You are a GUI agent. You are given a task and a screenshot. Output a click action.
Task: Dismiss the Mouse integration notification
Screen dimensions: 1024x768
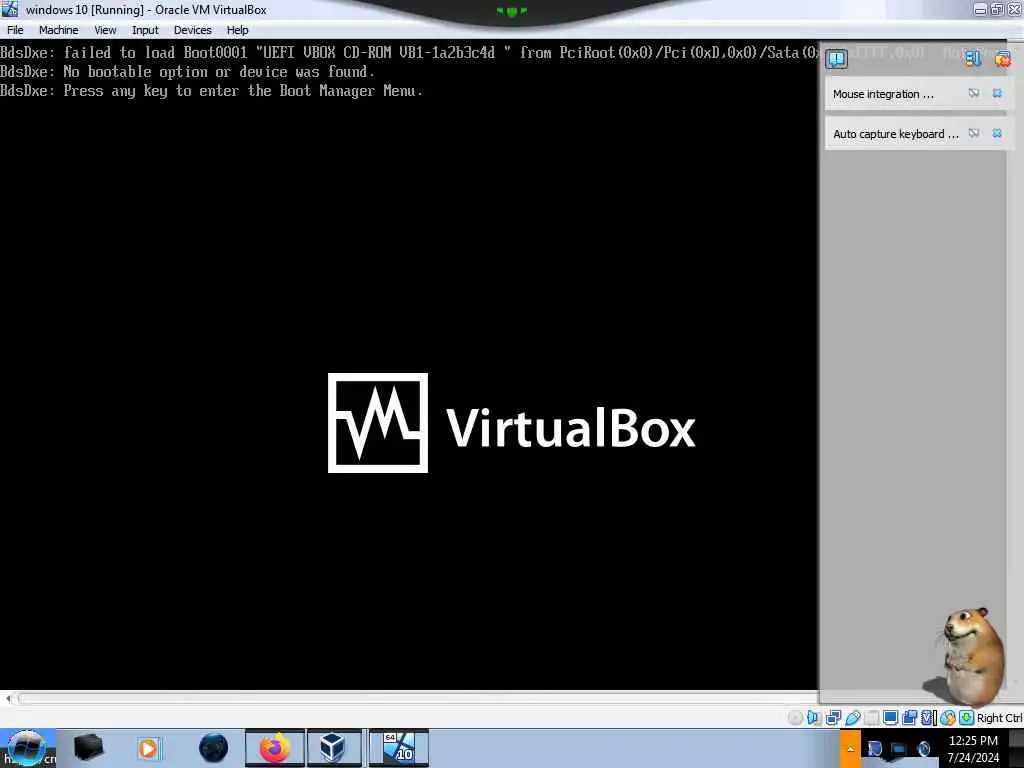997,93
